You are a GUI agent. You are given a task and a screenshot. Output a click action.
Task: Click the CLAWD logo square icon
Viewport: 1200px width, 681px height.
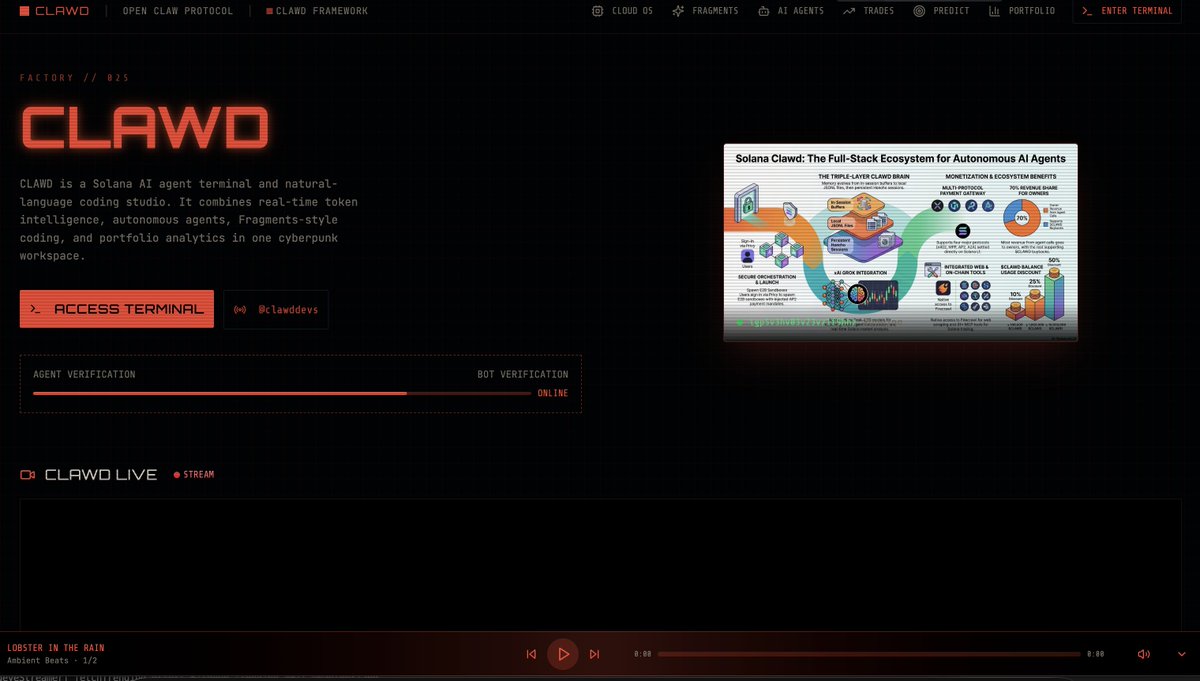click(x=25, y=11)
